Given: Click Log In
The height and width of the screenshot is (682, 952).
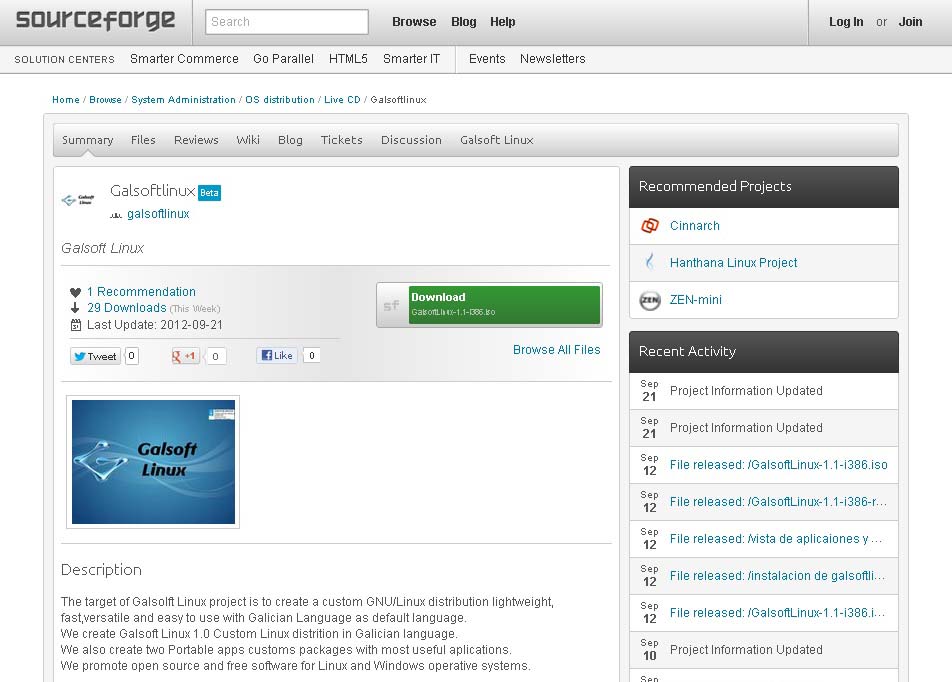Looking at the screenshot, I should point(846,22).
